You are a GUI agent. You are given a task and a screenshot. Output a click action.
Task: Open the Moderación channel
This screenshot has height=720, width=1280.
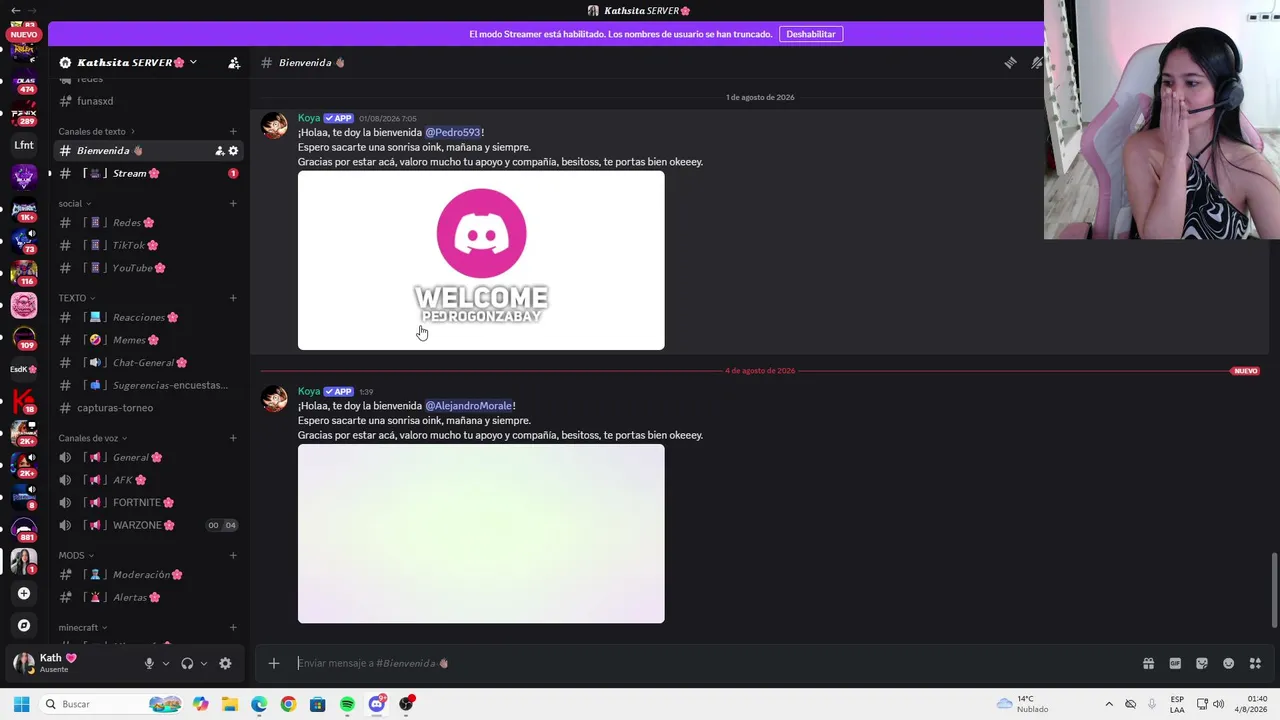coord(147,575)
